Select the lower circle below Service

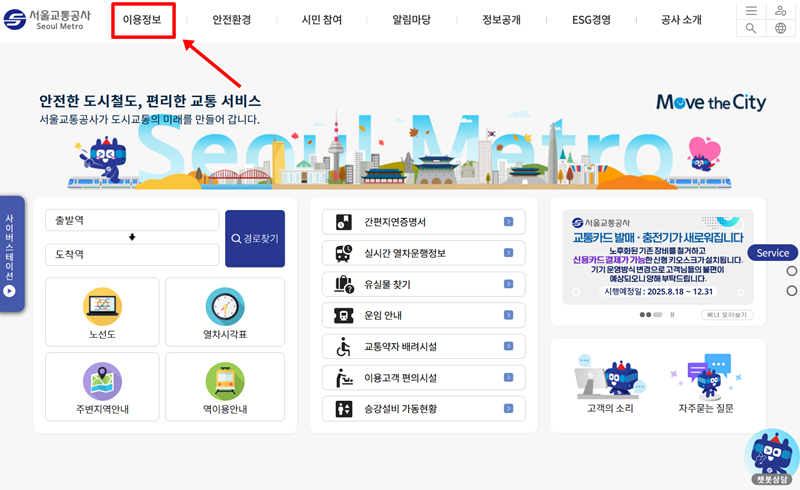[x=791, y=291]
